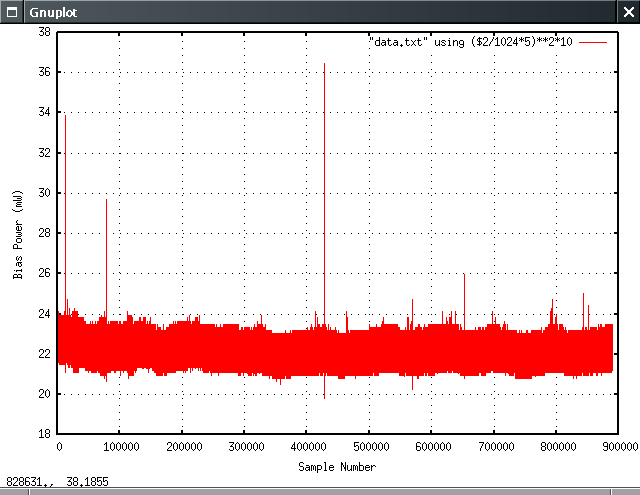Click y-axis tick label 24
The width and height of the screenshot is (640, 495).
(44, 313)
